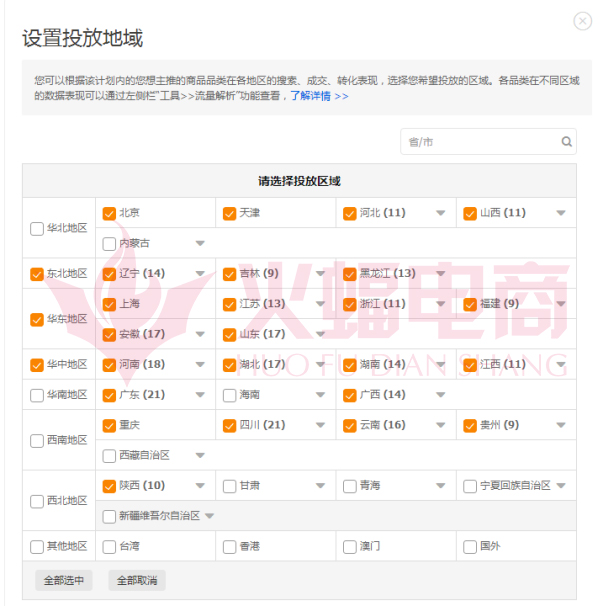
Task: Check the 甘肃 checkbox
Action: pos(230,486)
